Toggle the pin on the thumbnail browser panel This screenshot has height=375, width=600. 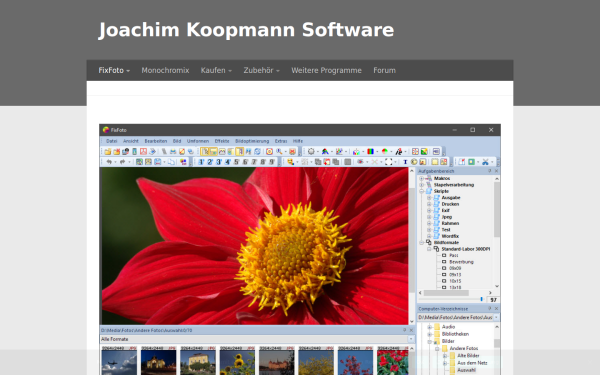click(x=404, y=330)
